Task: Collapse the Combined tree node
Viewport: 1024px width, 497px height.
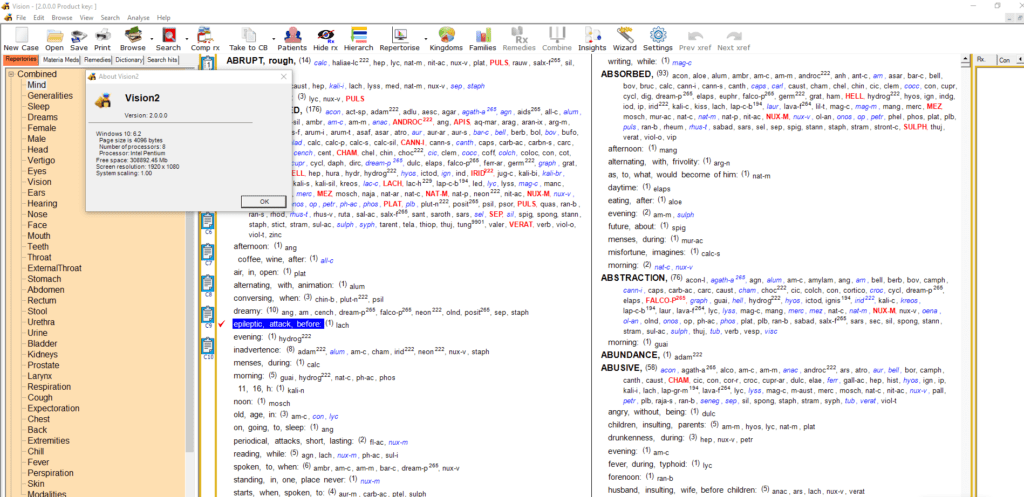Action: [x=11, y=74]
